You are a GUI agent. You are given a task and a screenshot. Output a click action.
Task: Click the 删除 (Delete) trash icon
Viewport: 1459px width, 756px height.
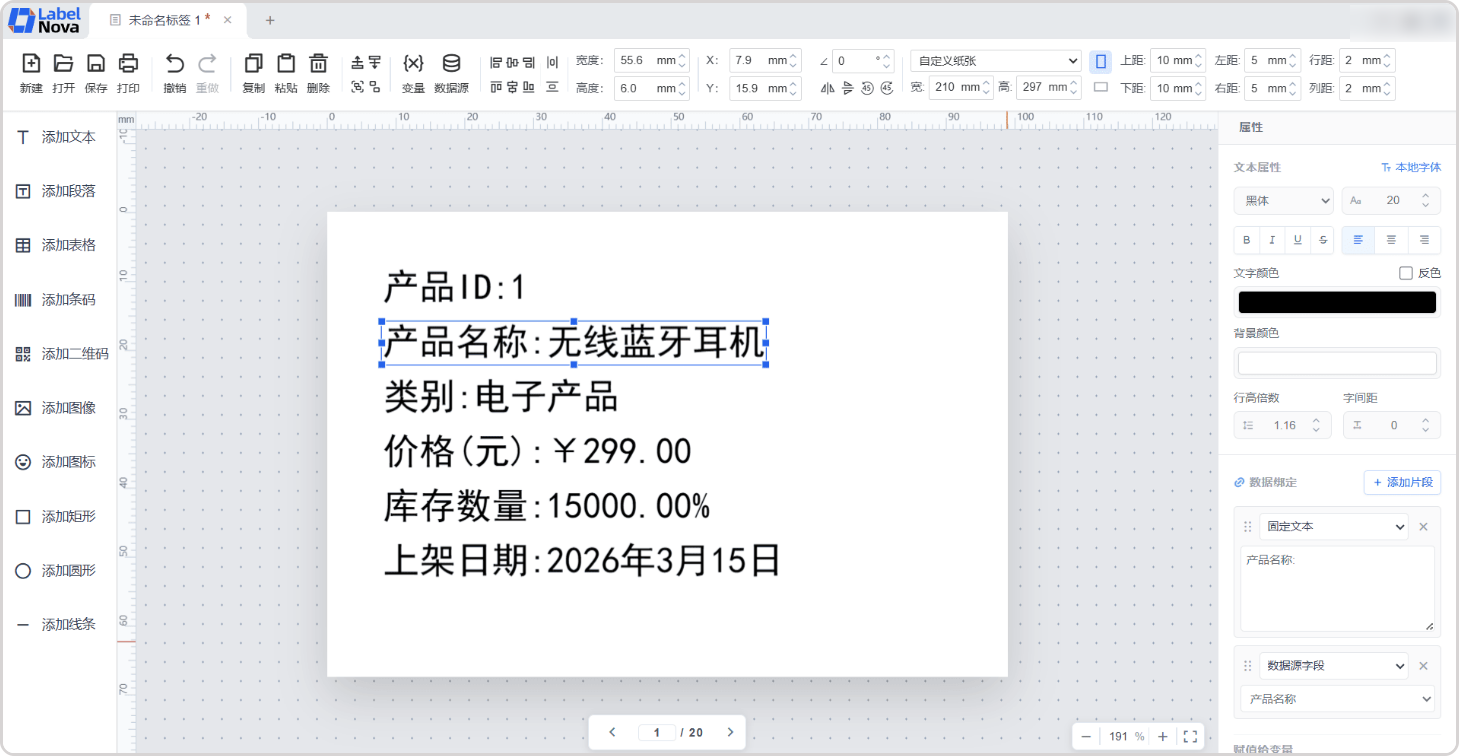coord(318,64)
